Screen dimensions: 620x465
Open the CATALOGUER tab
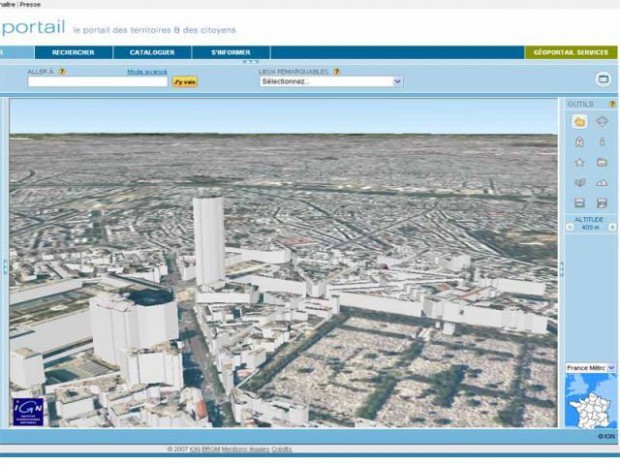click(152, 52)
